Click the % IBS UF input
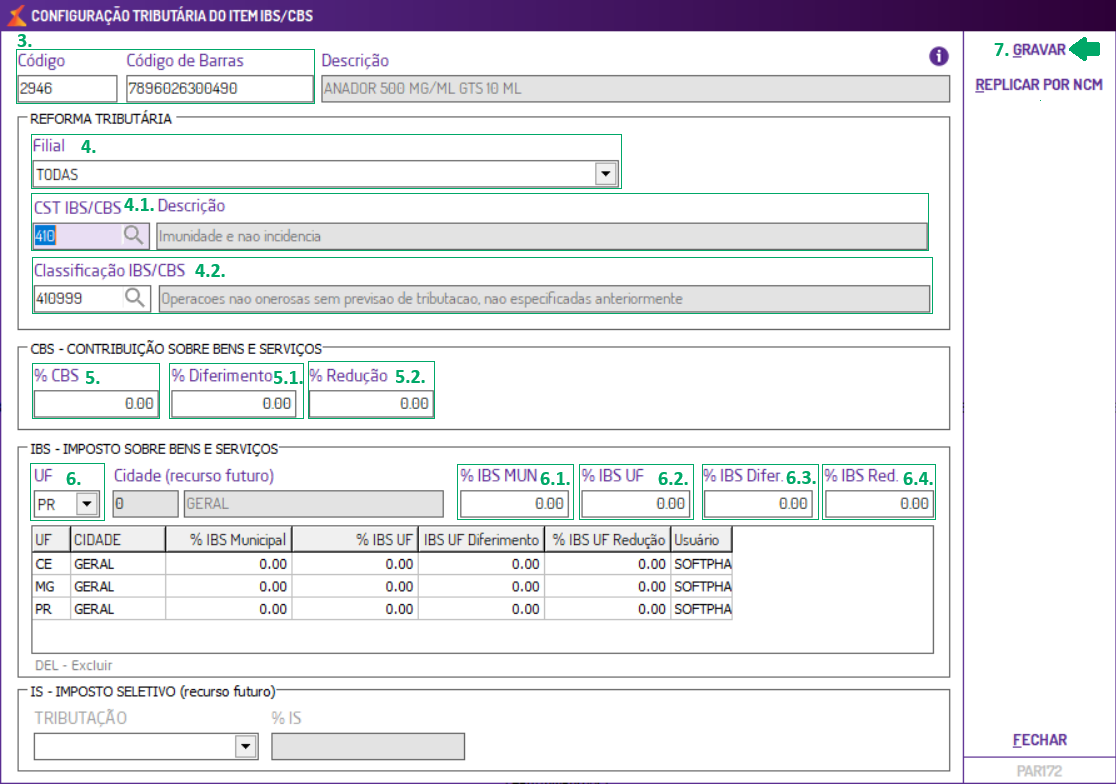1116x784 pixels. 635,504
